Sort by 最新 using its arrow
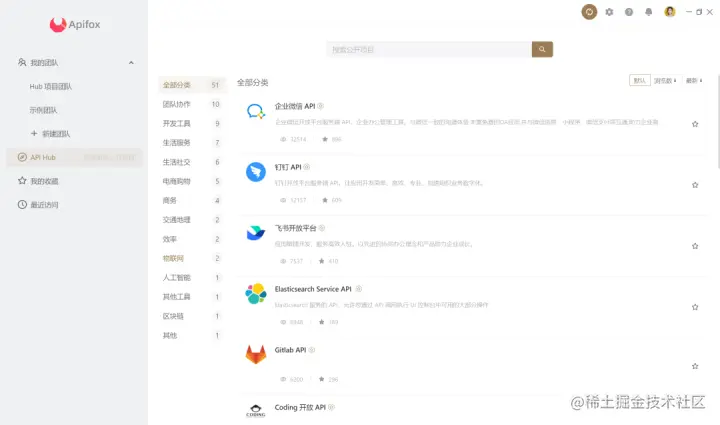Viewport: 720px width, 425px height. click(x=701, y=80)
